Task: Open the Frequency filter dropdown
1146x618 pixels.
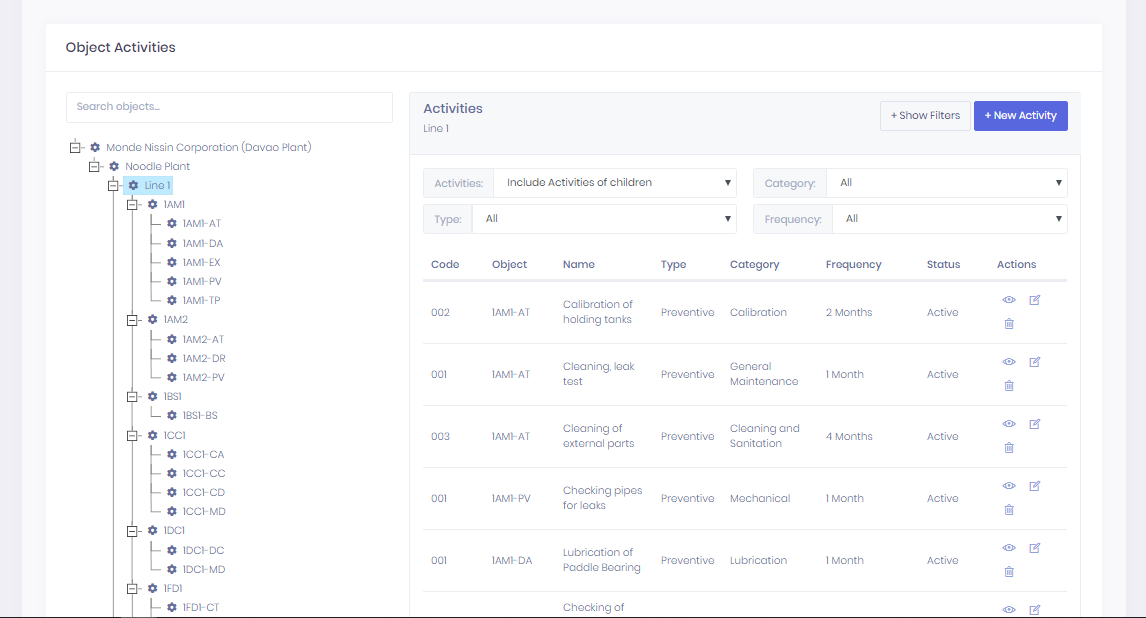Action: 948,219
